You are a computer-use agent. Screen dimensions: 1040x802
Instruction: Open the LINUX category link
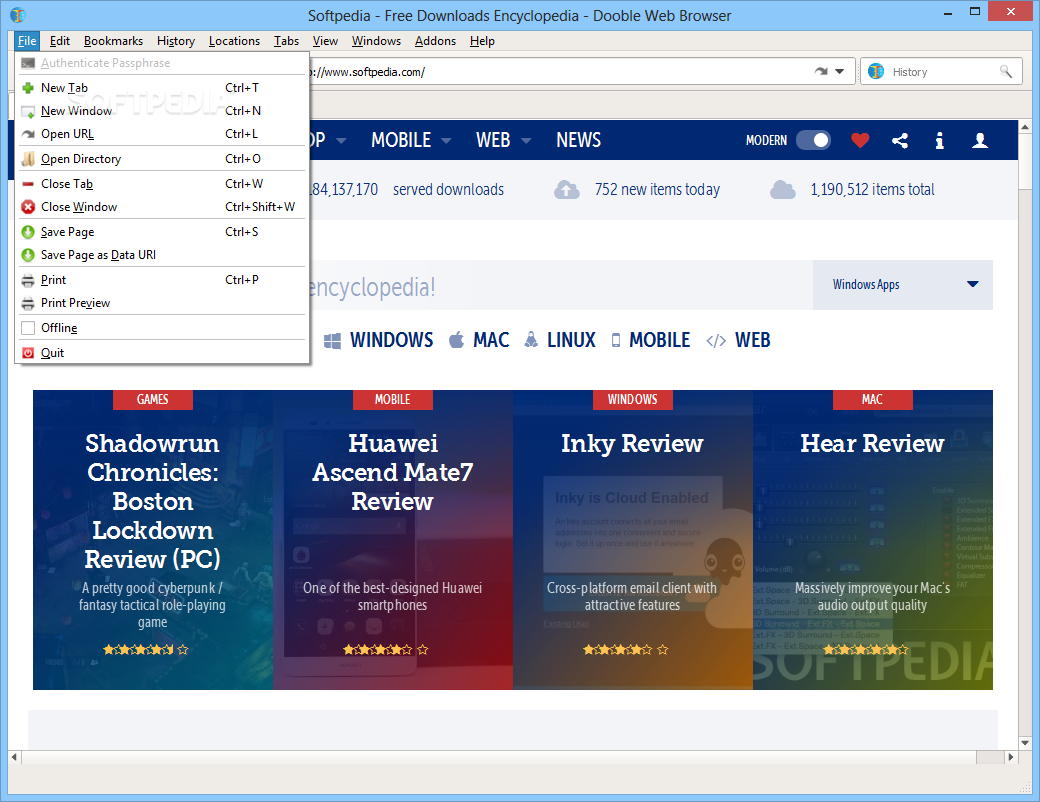click(x=571, y=340)
